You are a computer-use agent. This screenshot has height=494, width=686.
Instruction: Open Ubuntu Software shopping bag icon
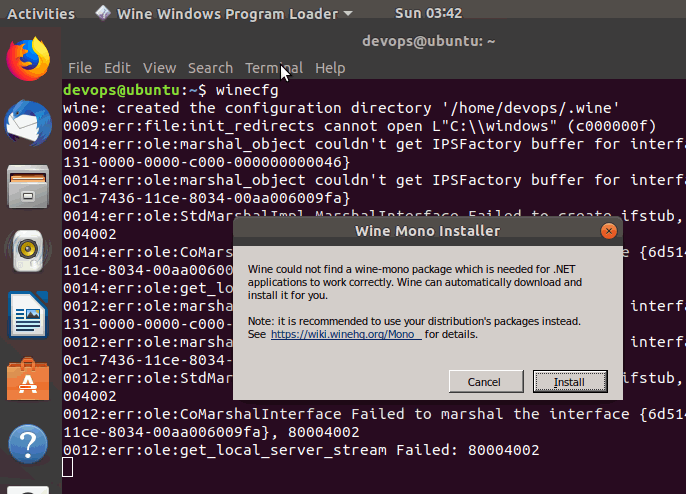point(28,379)
